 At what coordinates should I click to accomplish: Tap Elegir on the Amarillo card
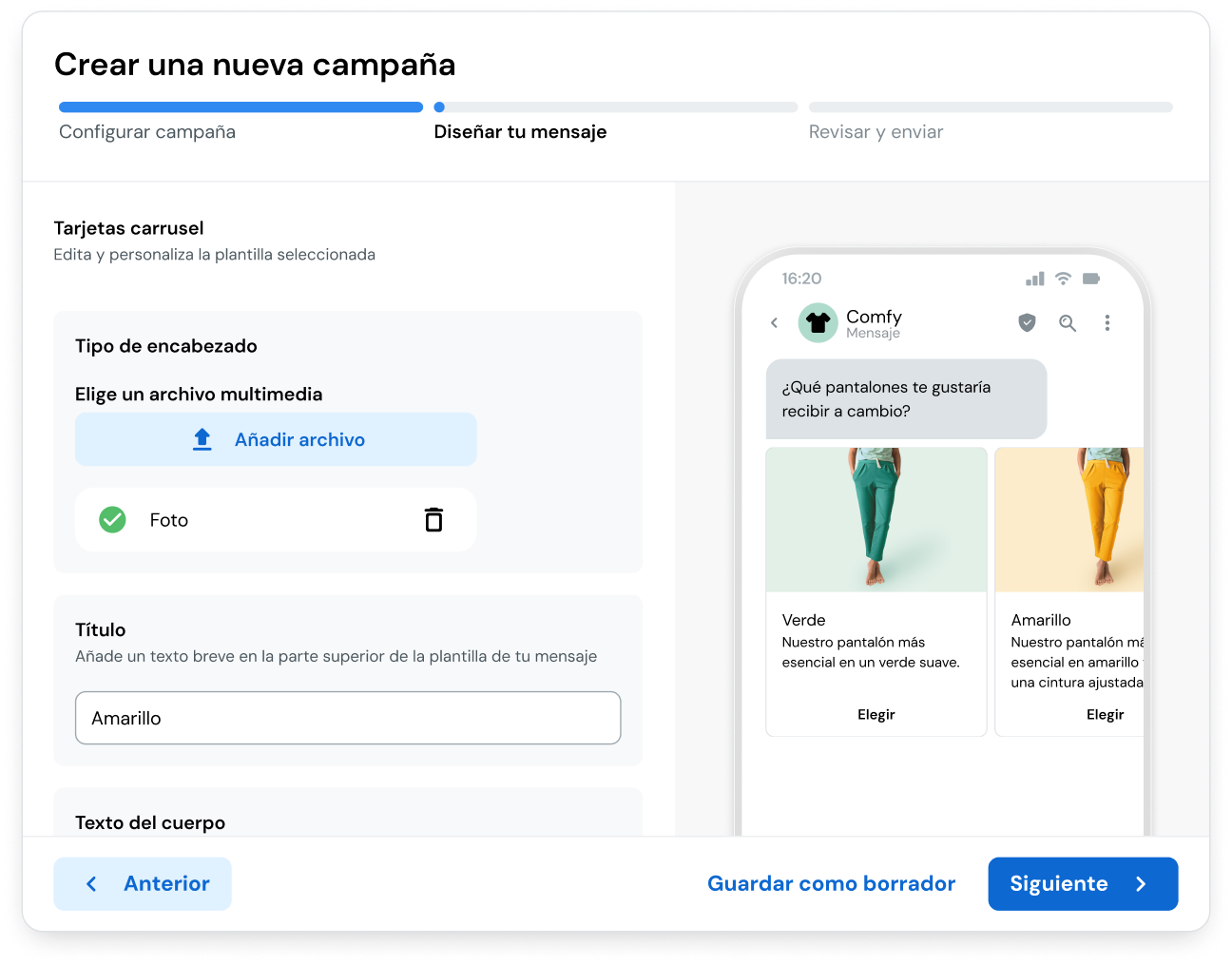click(1106, 715)
